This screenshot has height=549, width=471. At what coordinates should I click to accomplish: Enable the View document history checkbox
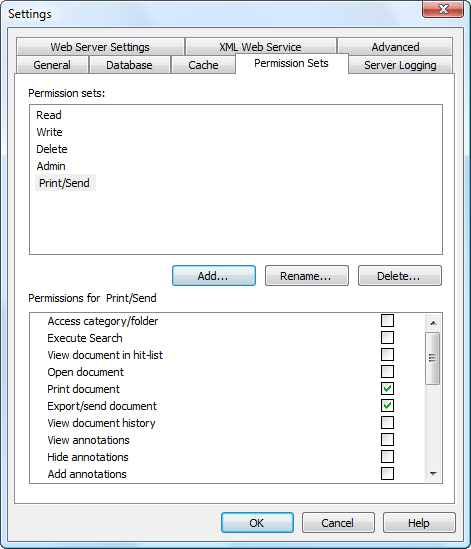tap(387, 423)
